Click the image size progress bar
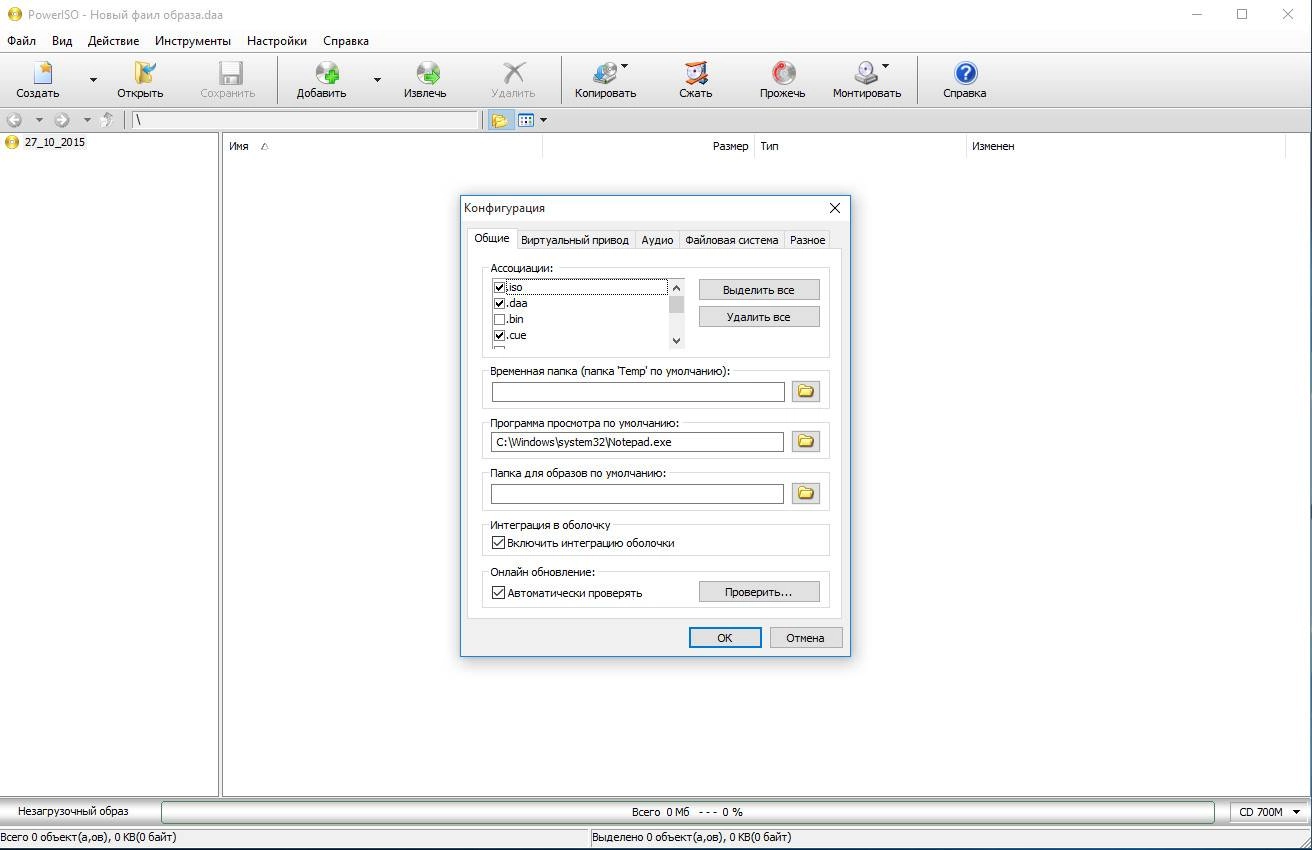 [688, 812]
